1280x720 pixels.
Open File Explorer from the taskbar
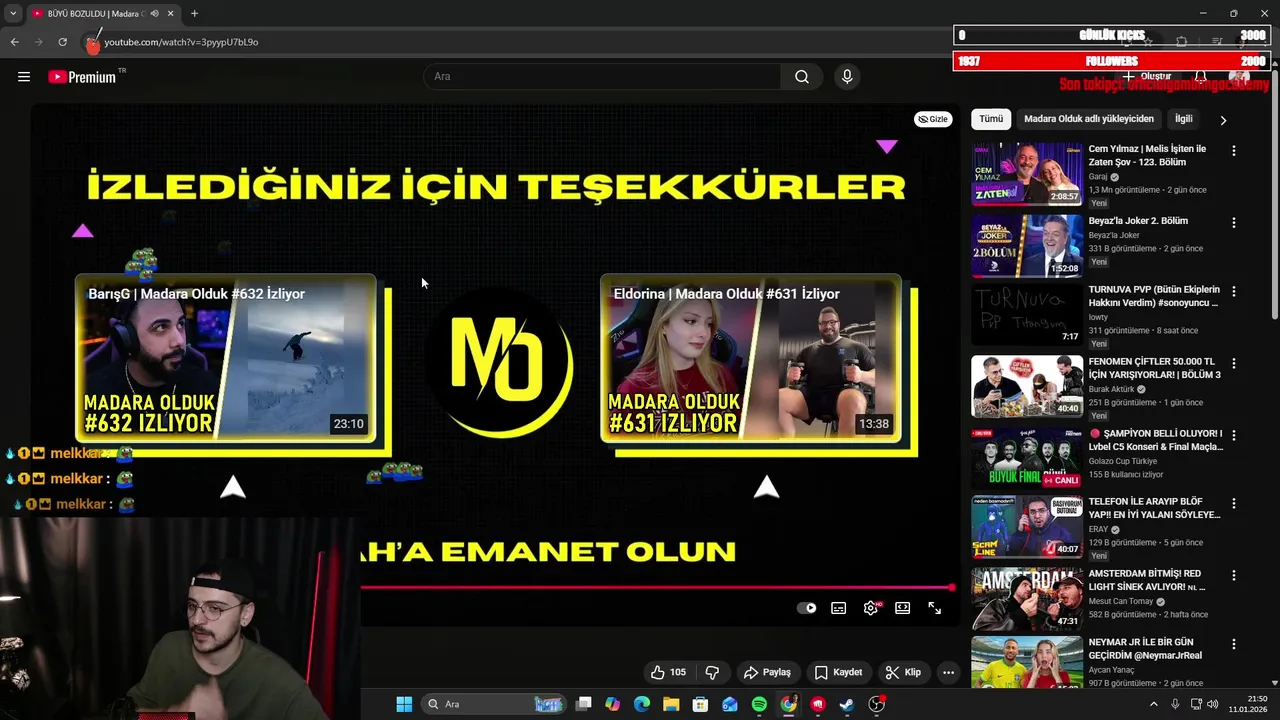671,704
